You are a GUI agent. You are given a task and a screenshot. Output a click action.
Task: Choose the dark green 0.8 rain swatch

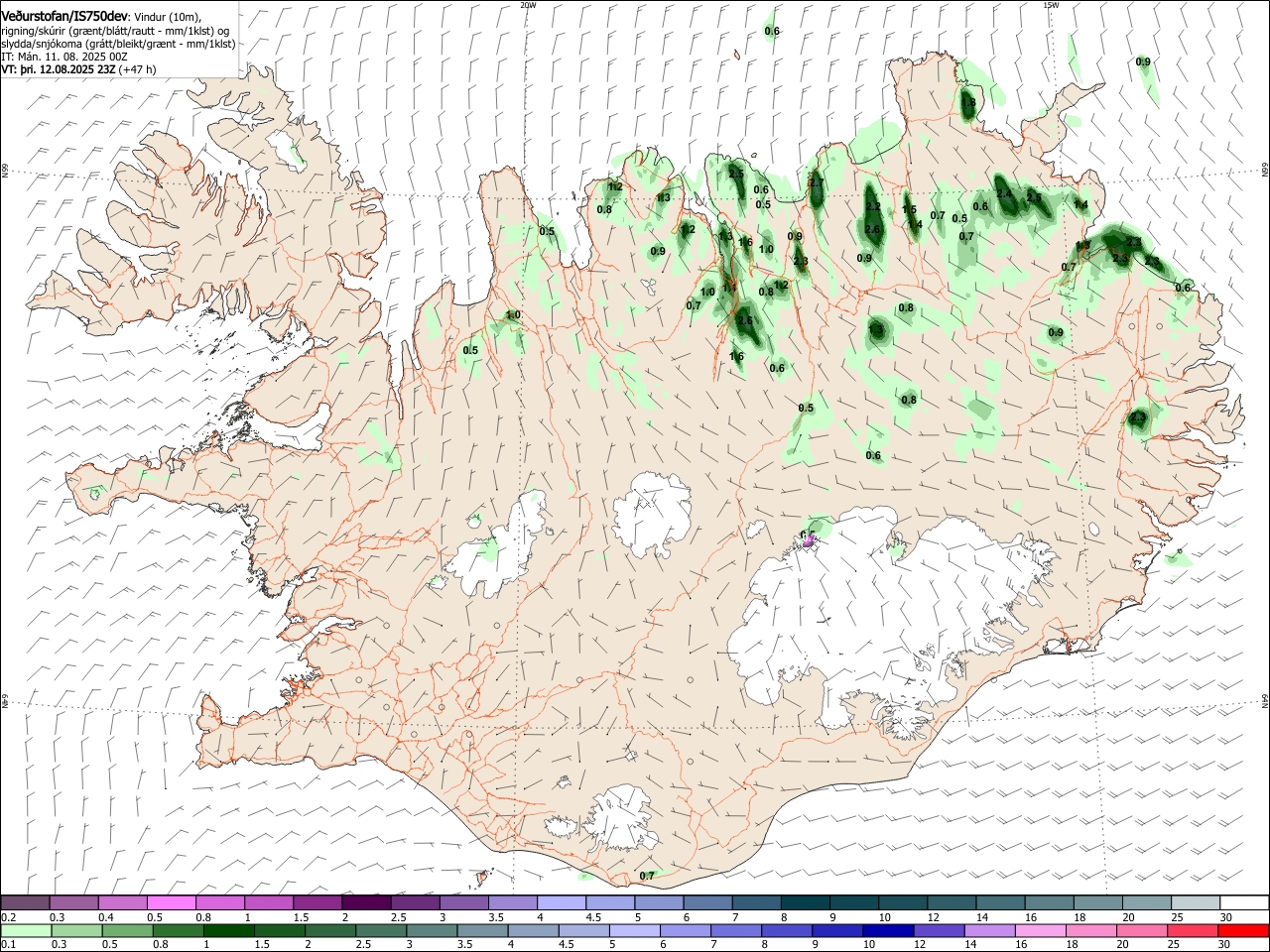tap(178, 930)
